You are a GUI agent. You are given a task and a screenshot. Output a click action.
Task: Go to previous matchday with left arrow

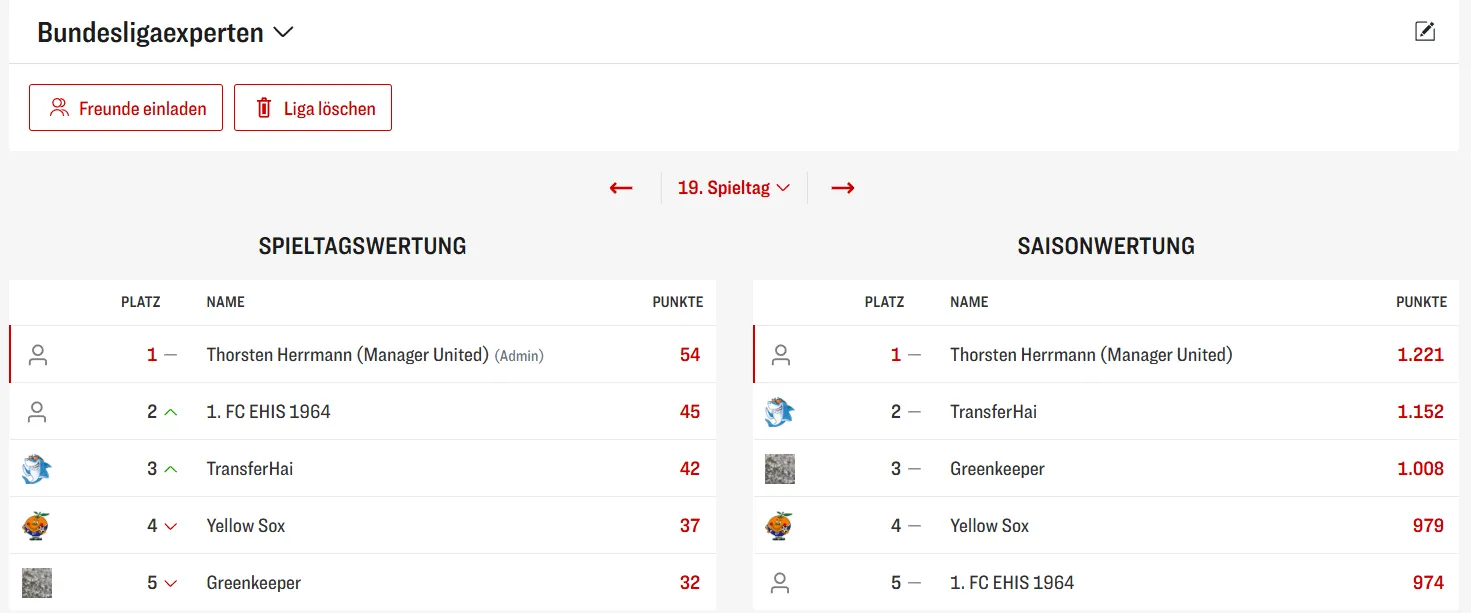click(621, 188)
